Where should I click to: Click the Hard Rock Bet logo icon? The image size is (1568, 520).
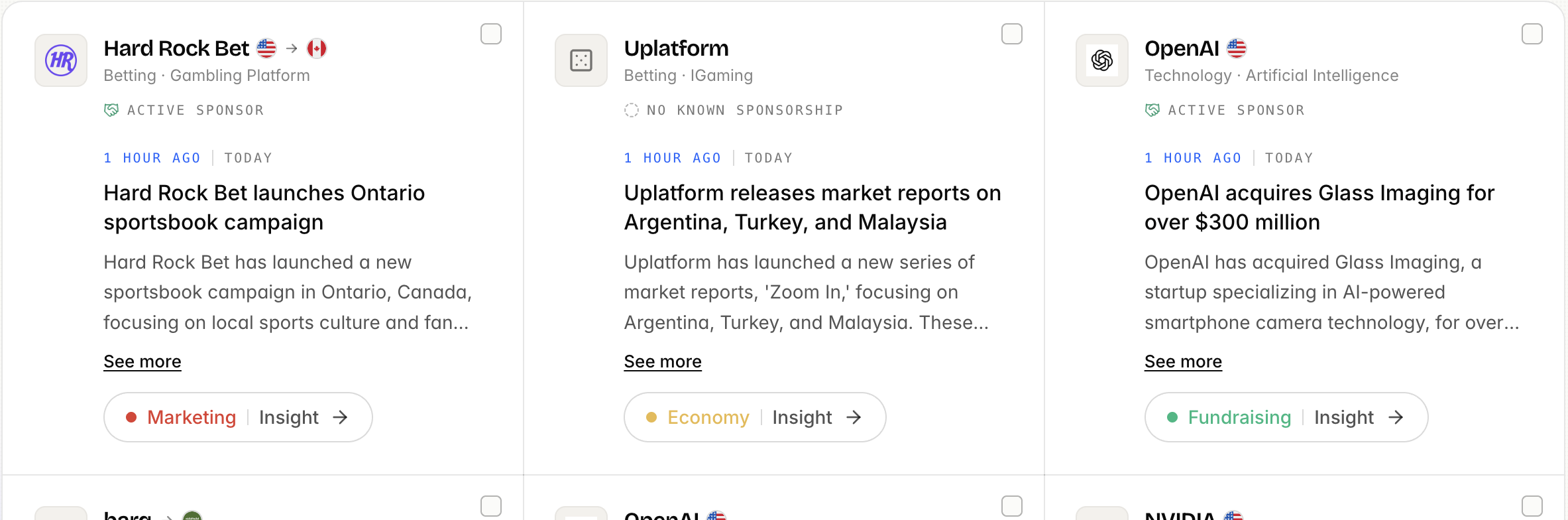pyautogui.click(x=61, y=60)
